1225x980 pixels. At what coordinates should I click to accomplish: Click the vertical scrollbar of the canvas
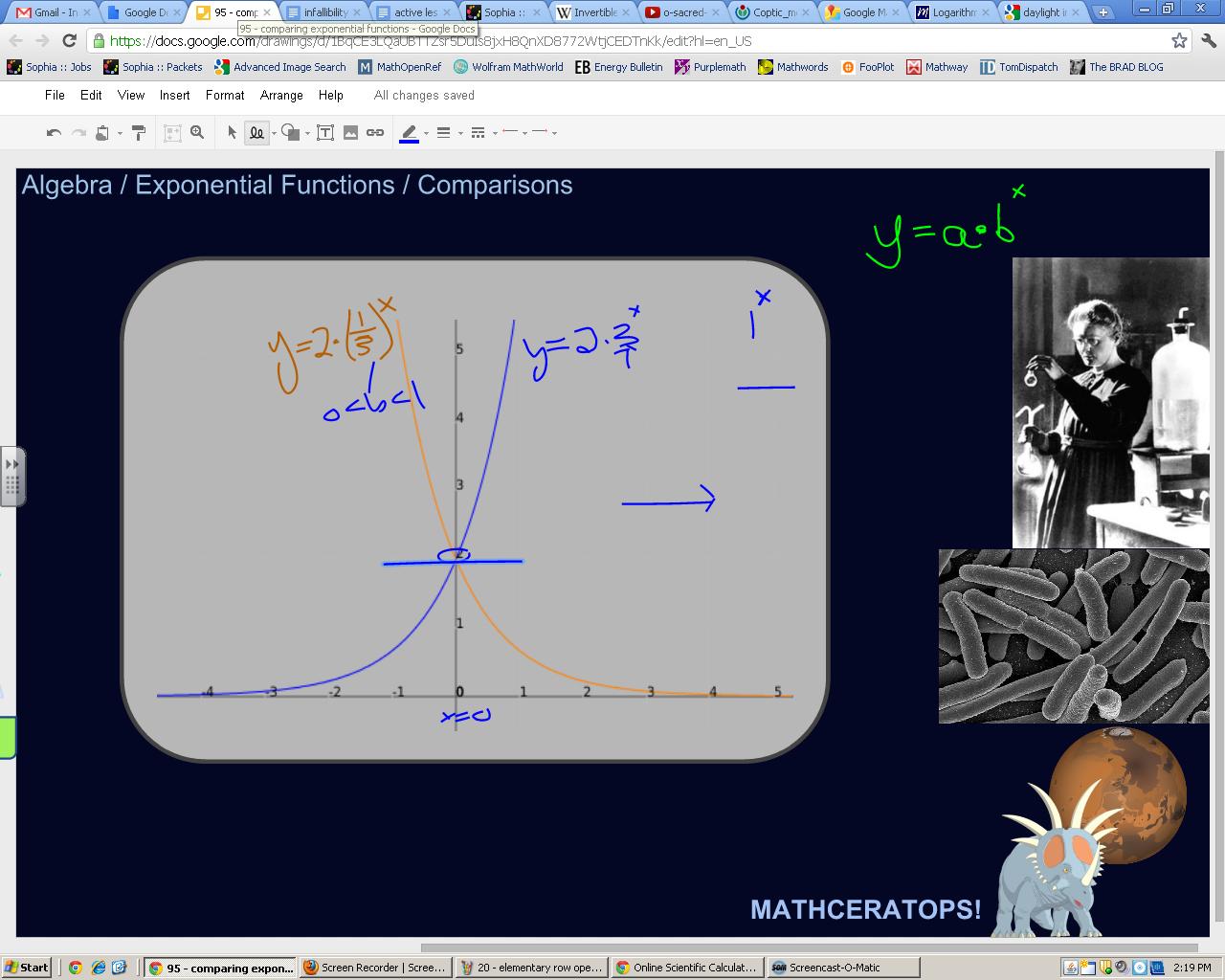coord(1219,536)
